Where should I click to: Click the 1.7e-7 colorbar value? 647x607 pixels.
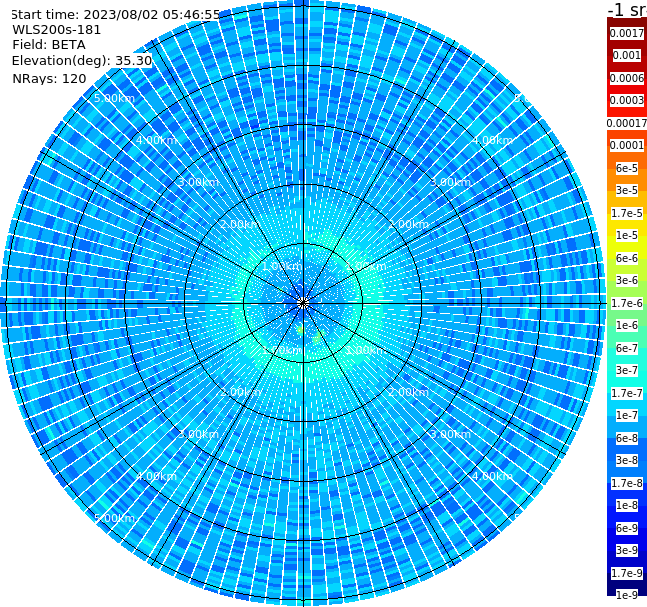627,393
